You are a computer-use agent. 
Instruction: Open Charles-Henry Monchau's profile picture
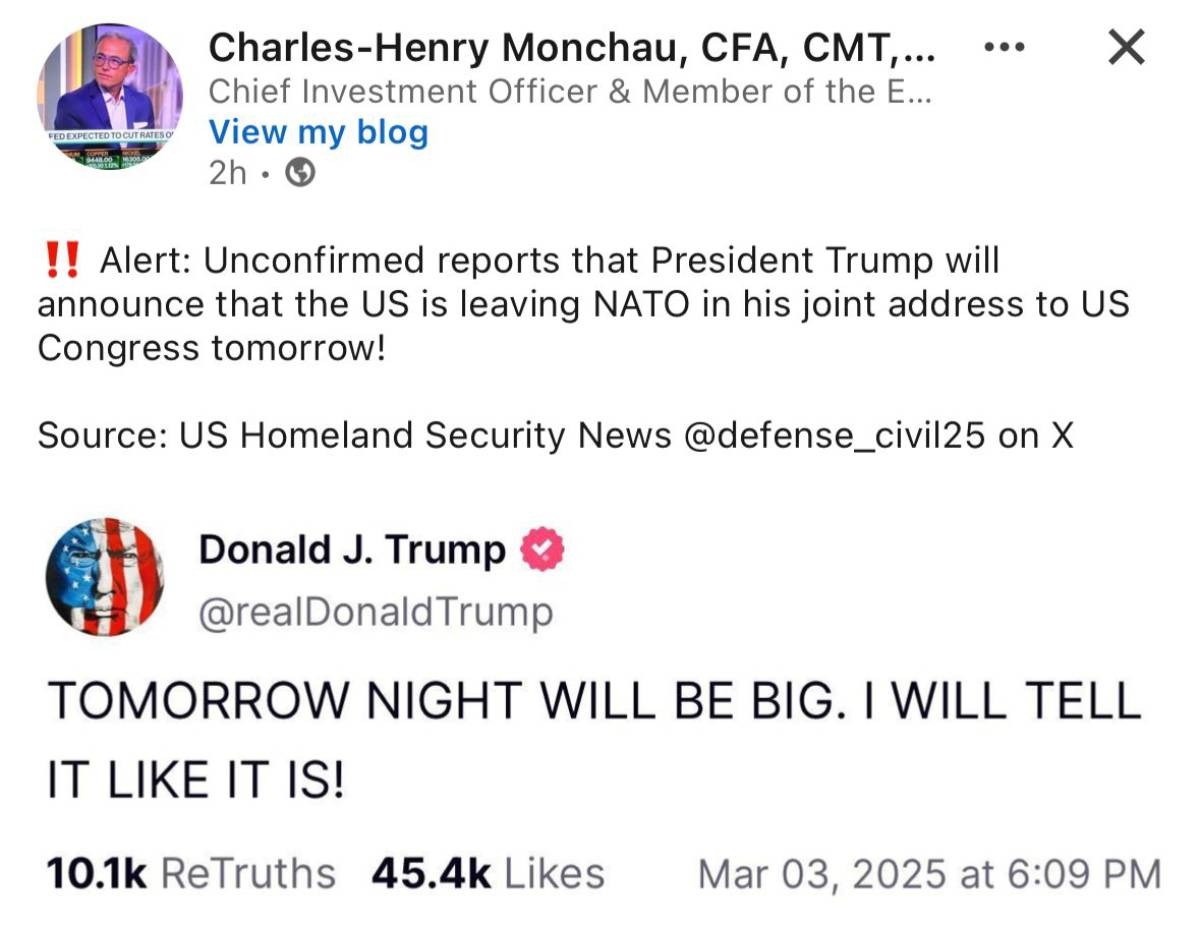click(110, 97)
